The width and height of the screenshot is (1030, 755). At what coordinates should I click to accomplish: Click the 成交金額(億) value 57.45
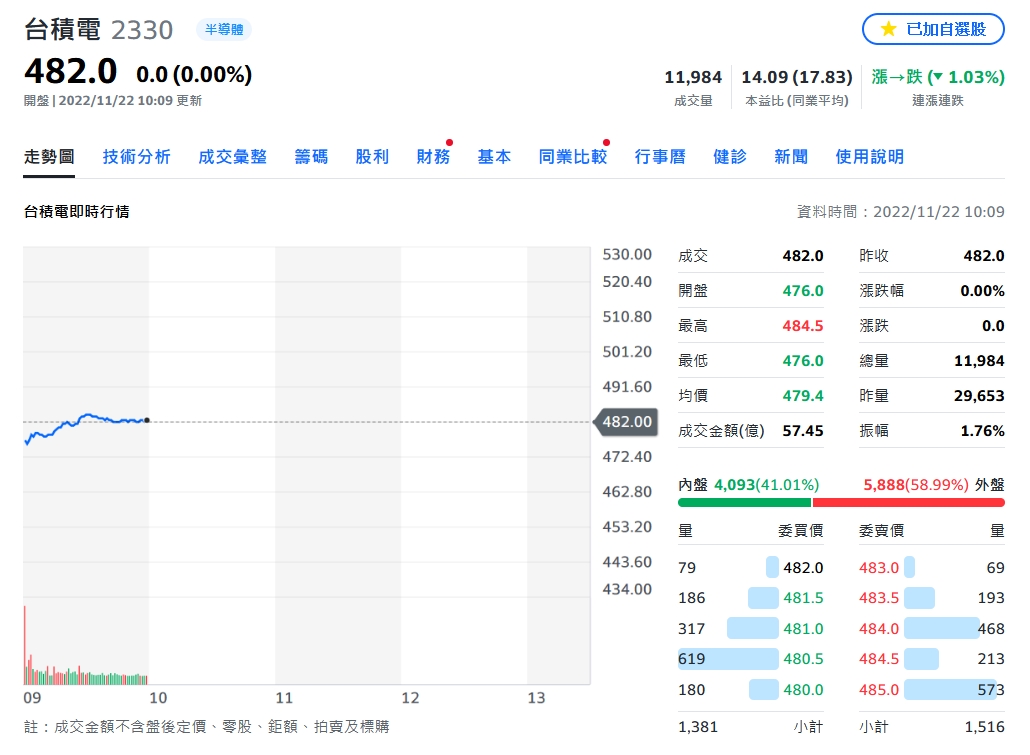click(x=803, y=430)
